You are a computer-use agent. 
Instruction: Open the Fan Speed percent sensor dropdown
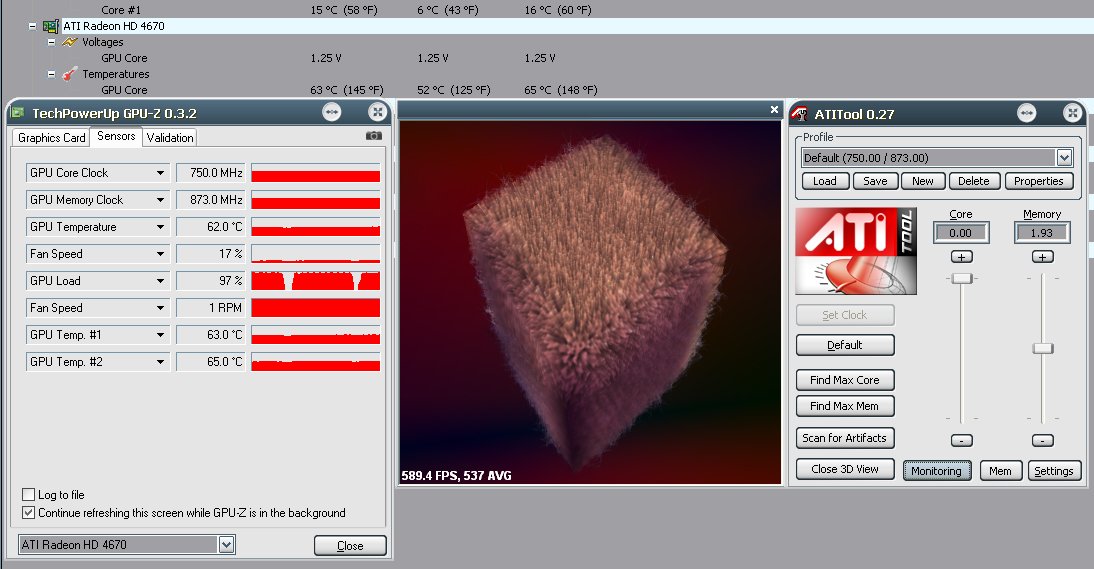160,254
